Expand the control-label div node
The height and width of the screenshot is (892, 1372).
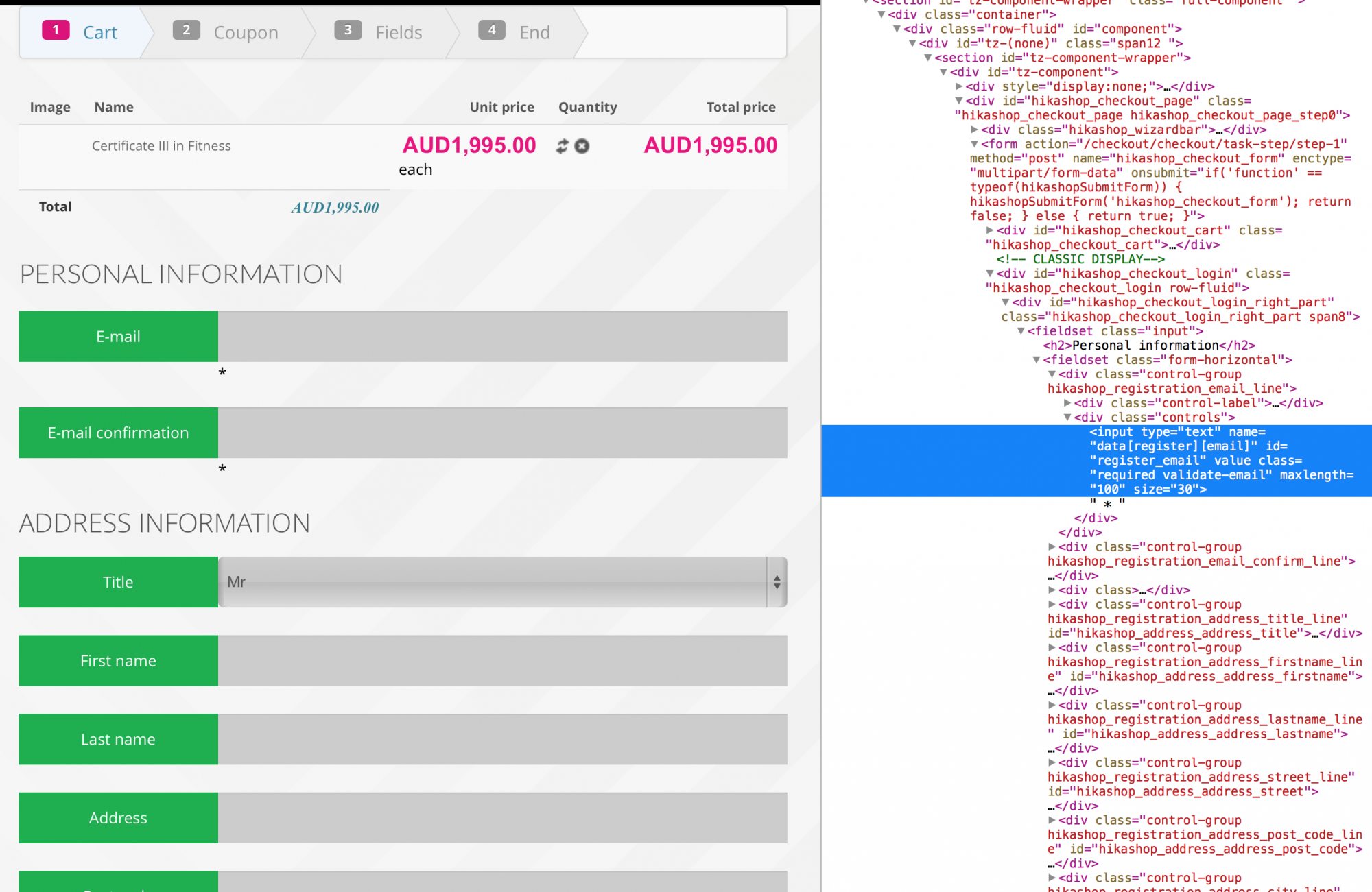coord(1067,403)
